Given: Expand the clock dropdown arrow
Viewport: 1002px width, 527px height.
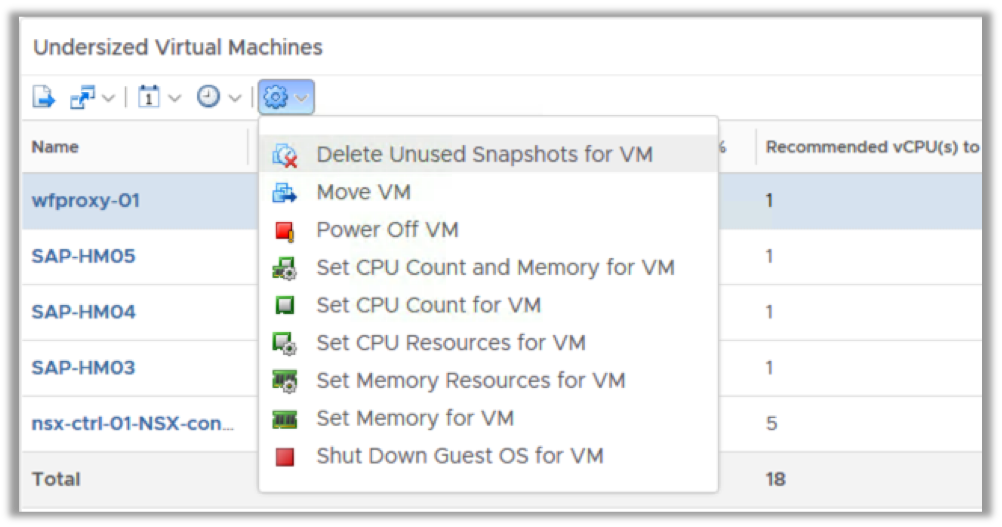Looking at the screenshot, I should point(235,98).
